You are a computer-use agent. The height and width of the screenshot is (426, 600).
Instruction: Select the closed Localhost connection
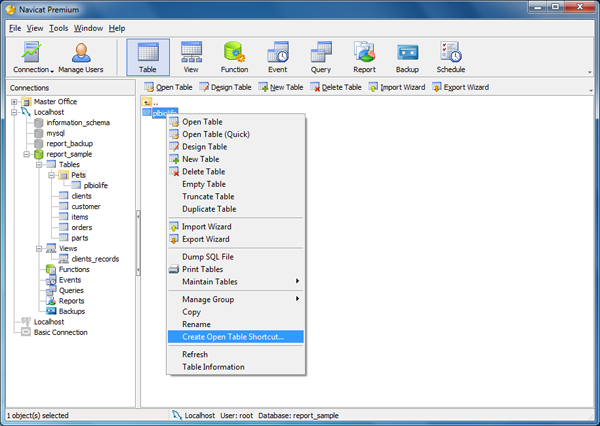[49, 322]
